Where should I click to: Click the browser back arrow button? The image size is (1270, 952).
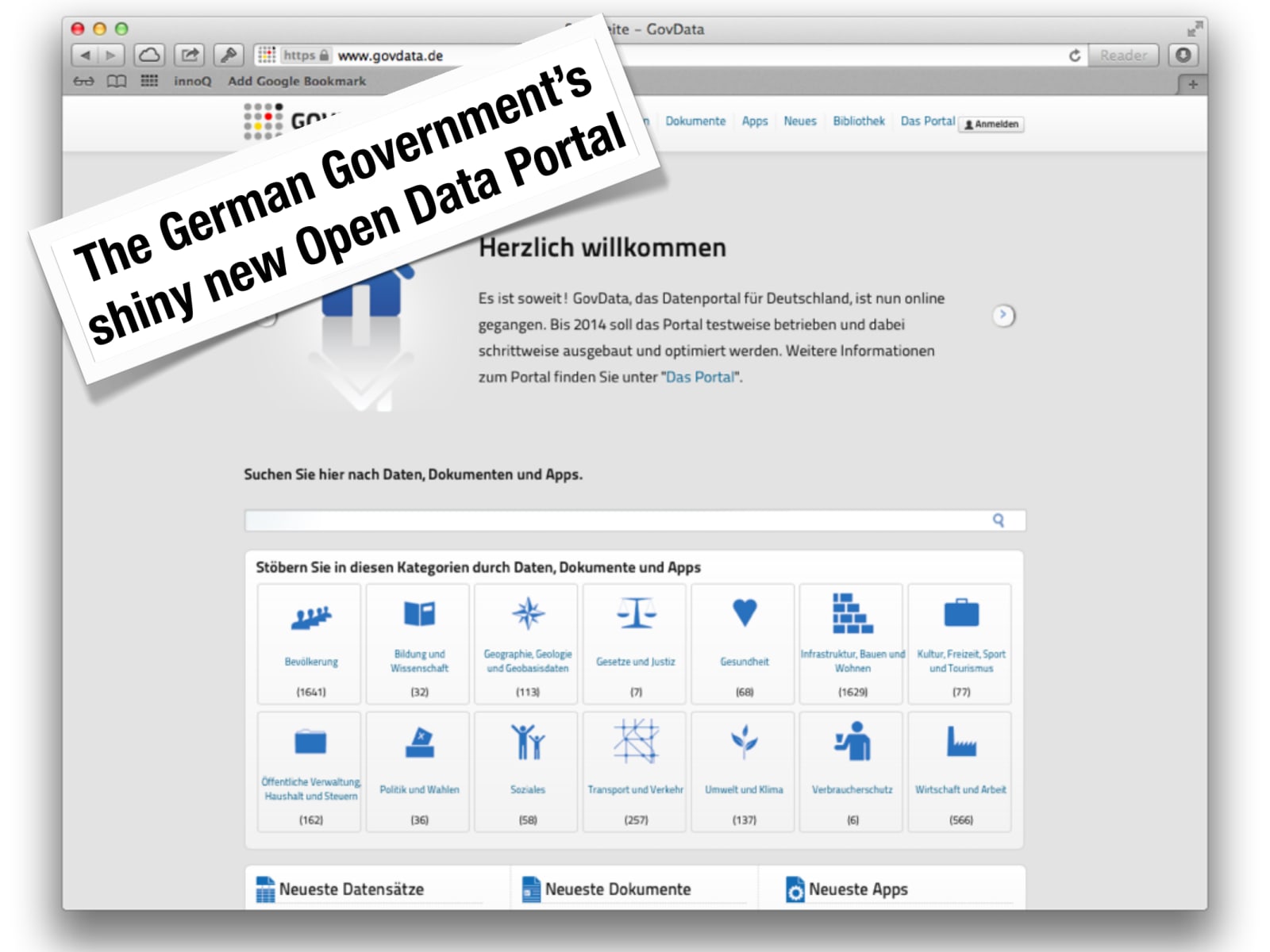point(85,55)
